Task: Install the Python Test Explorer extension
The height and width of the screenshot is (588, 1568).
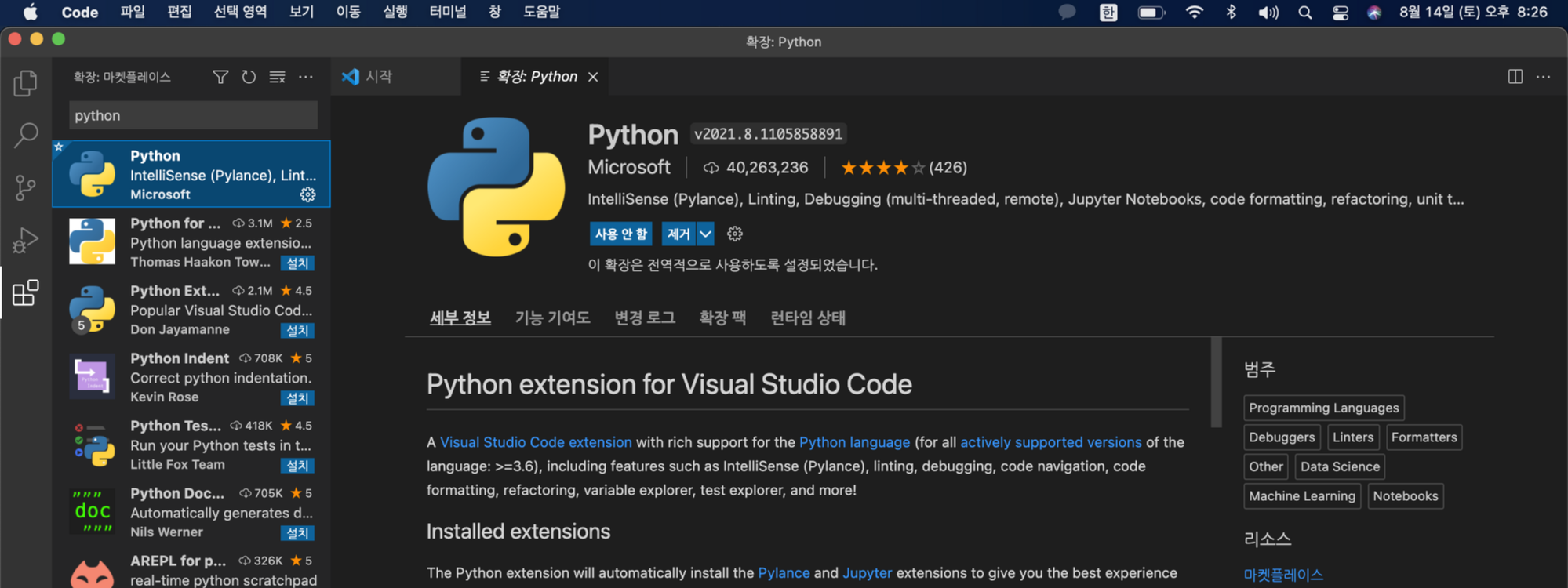Action: (x=297, y=466)
